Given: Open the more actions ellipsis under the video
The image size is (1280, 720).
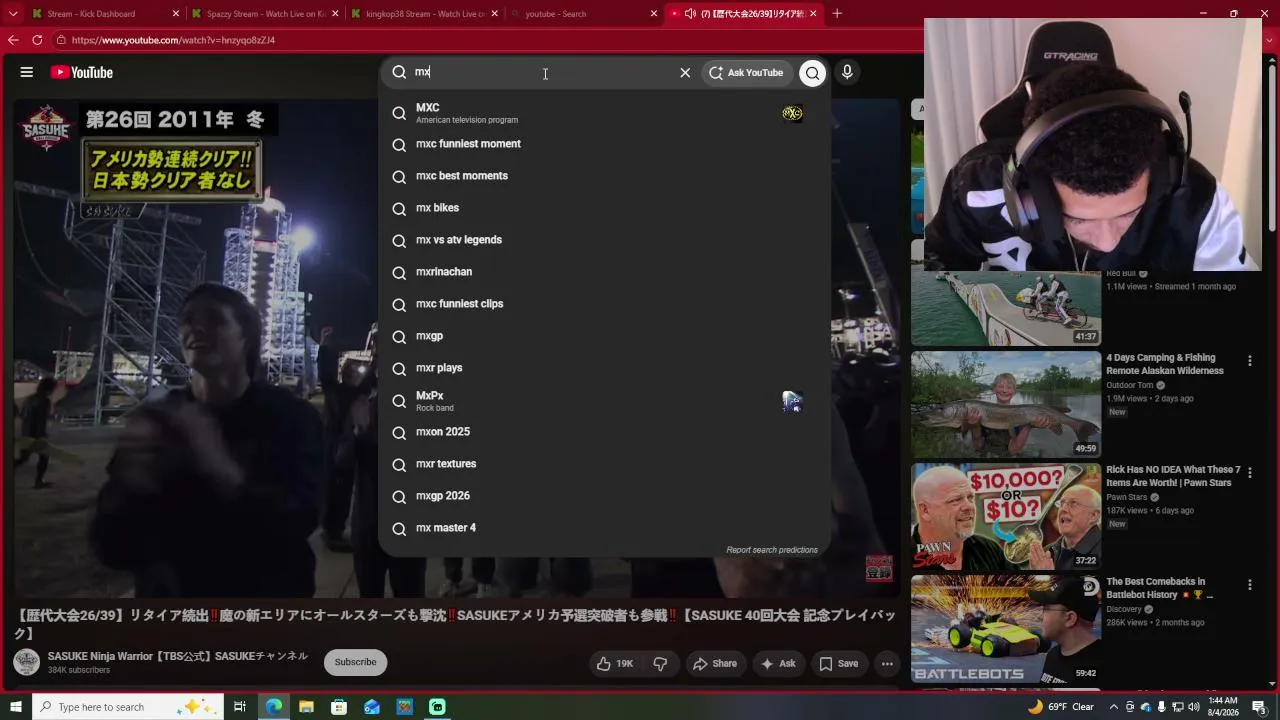Looking at the screenshot, I should point(887,663).
